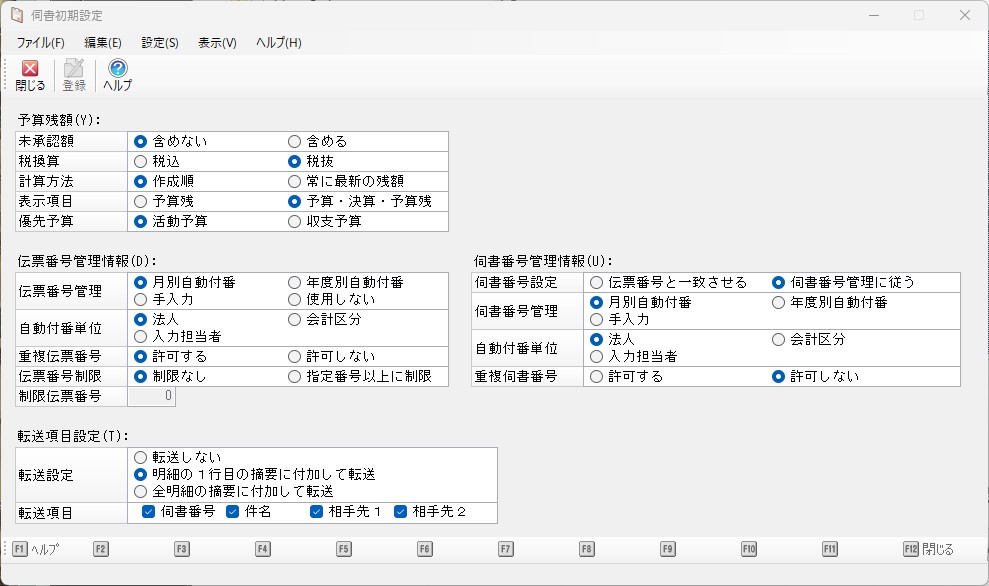
Task: Uncheck the 伺書番号 transfer item checkbox
Action: tap(149, 512)
